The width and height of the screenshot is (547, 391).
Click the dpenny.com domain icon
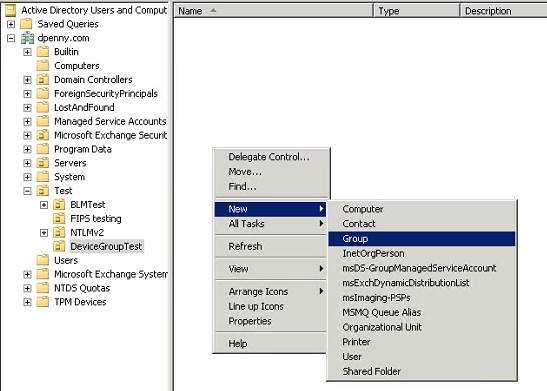coord(27,38)
